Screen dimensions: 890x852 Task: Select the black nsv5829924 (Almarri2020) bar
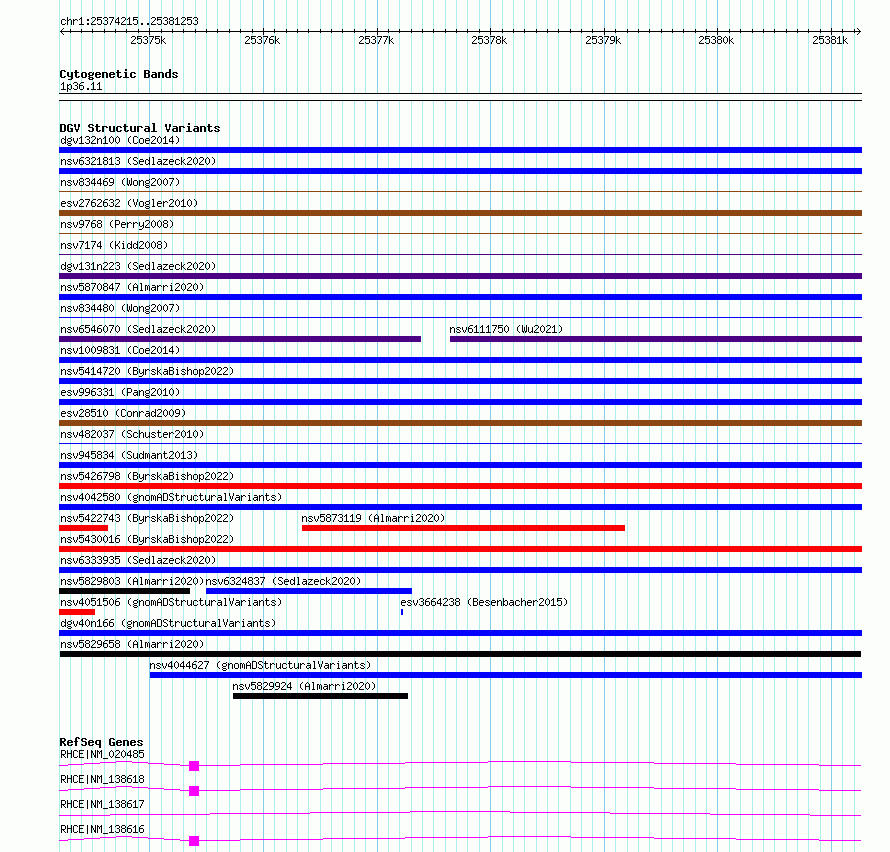pyautogui.click(x=320, y=696)
